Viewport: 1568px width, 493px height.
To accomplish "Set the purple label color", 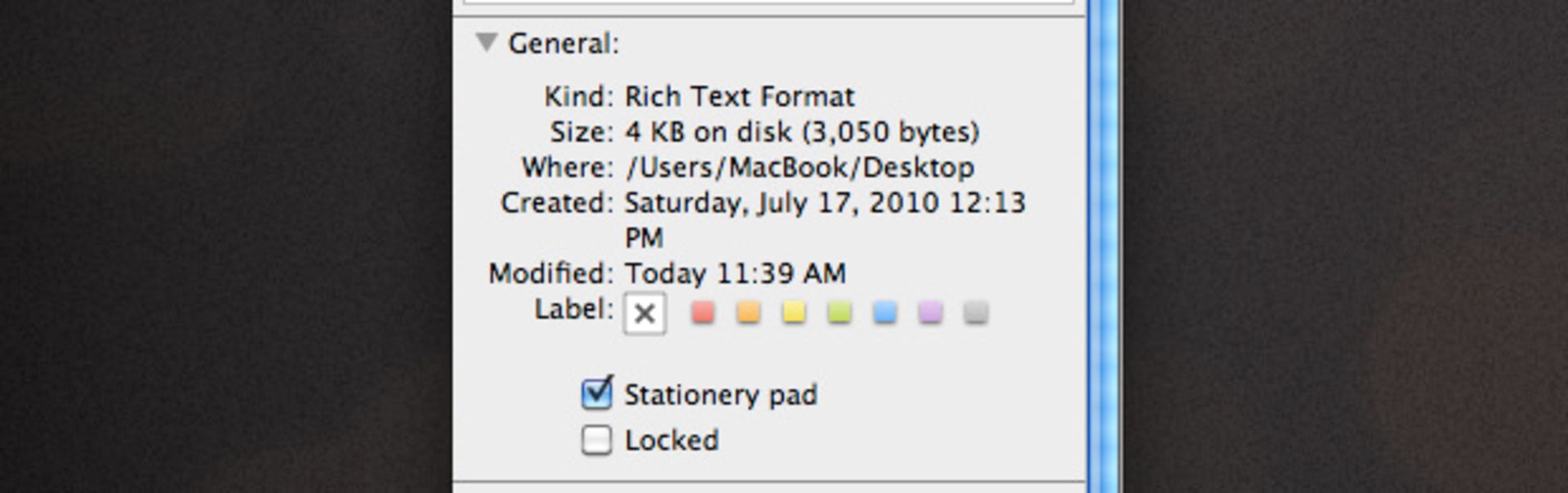I will pos(930,312).
